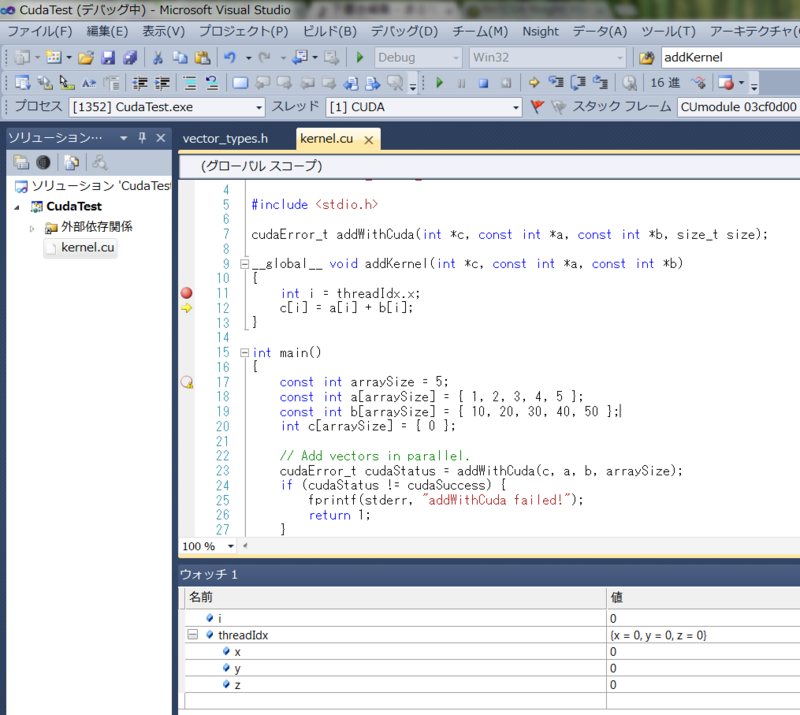Toggle hexadecimal display with 16進 button
This screenshot has width=800, height=715.
click(663, 84)
